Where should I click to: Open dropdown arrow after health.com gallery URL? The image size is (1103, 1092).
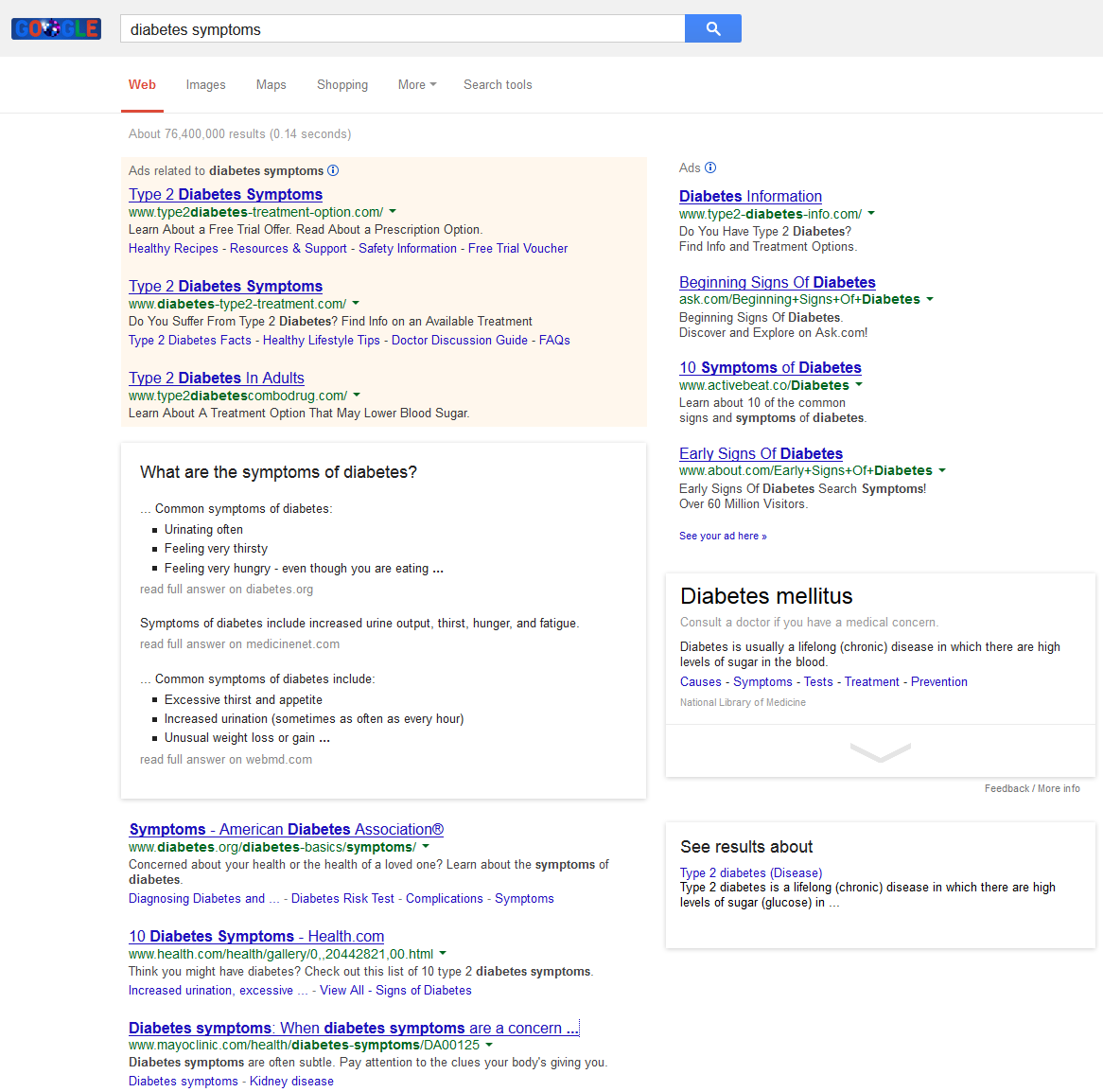[443, 954]
